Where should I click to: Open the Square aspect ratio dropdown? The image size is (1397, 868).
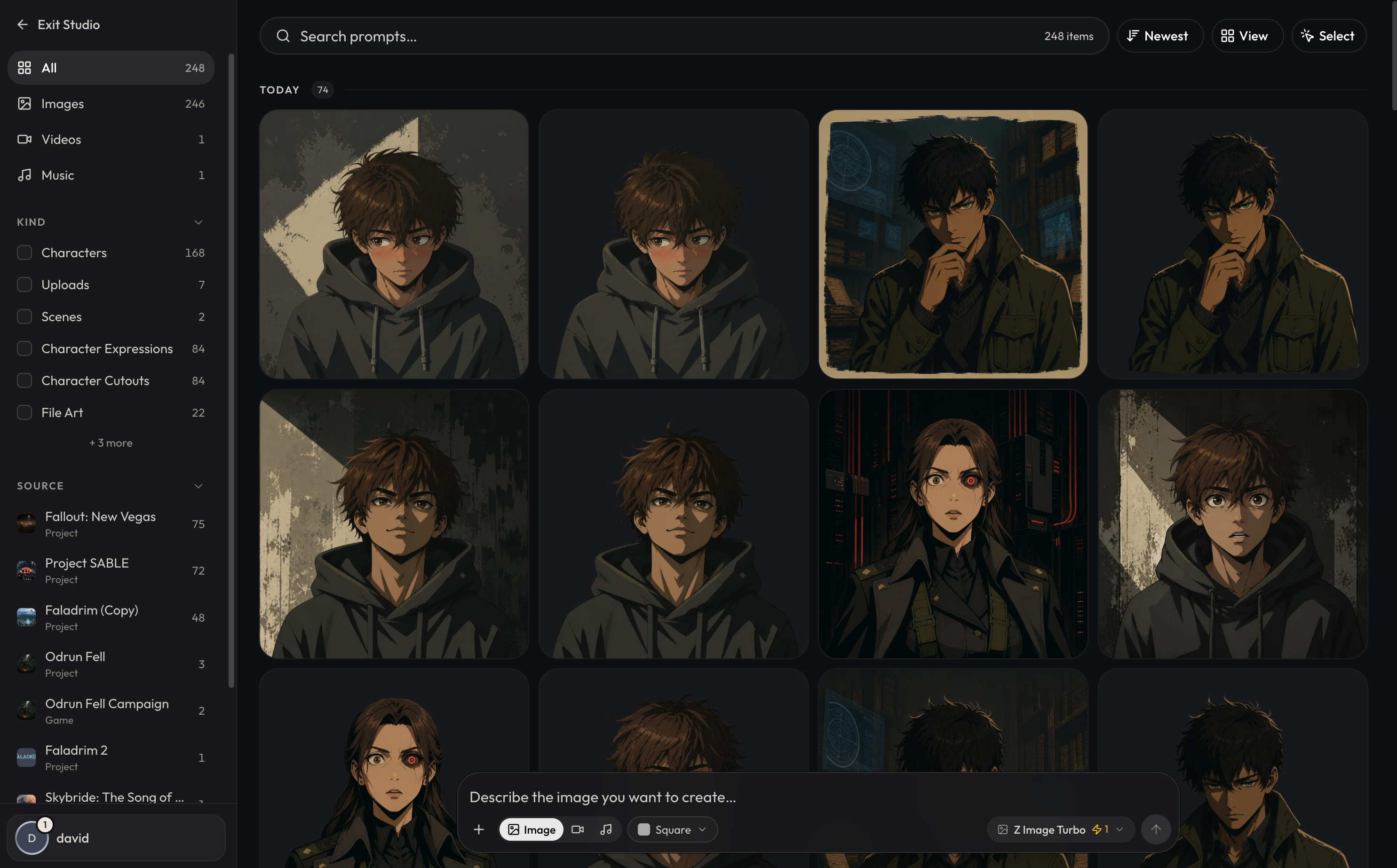672,829
